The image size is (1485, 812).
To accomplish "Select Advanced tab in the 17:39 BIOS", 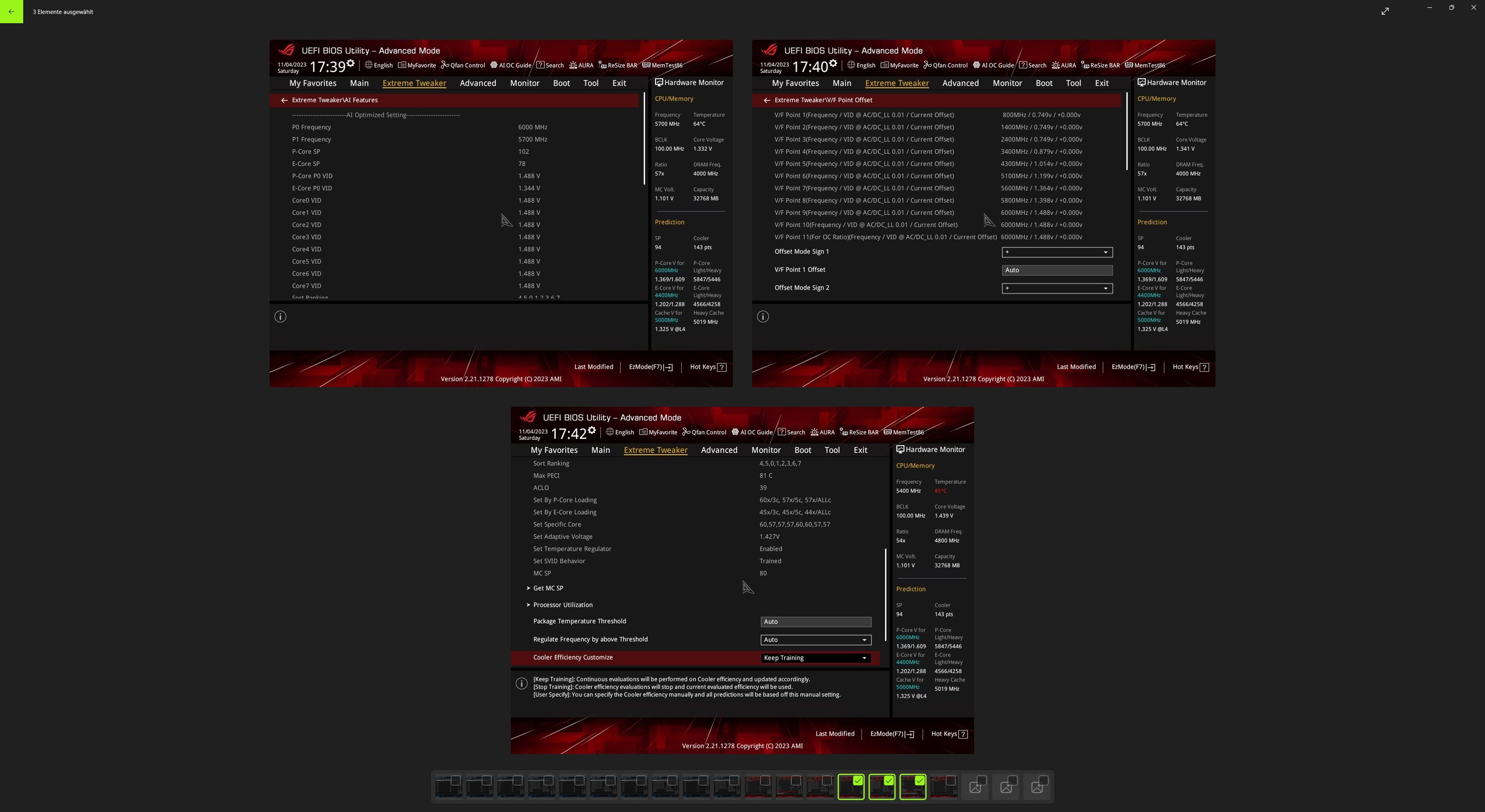I will click(x=478, y=83).
